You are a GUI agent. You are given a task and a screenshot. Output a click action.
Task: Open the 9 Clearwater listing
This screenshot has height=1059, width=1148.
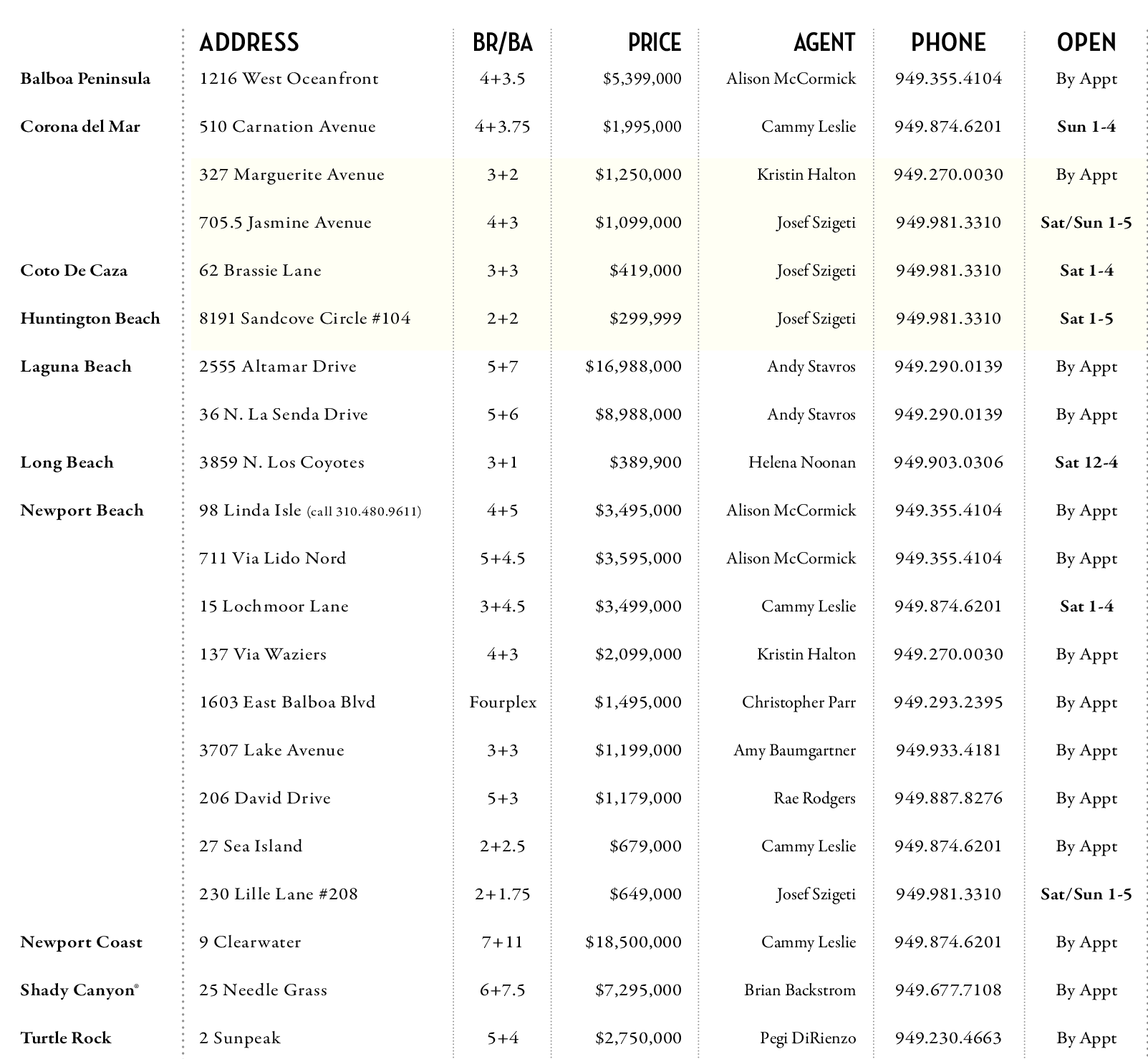[250, 942]
